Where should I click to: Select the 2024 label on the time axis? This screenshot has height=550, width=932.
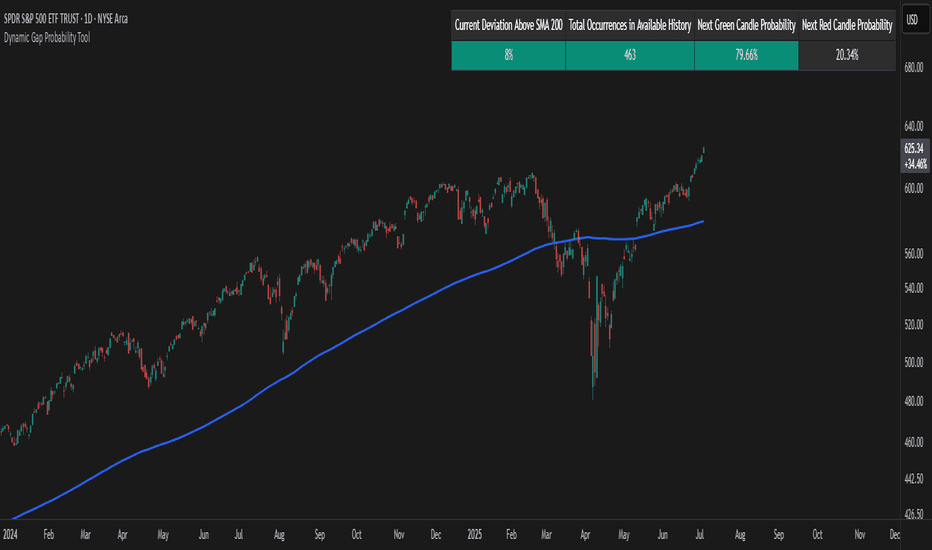point(13,535)
